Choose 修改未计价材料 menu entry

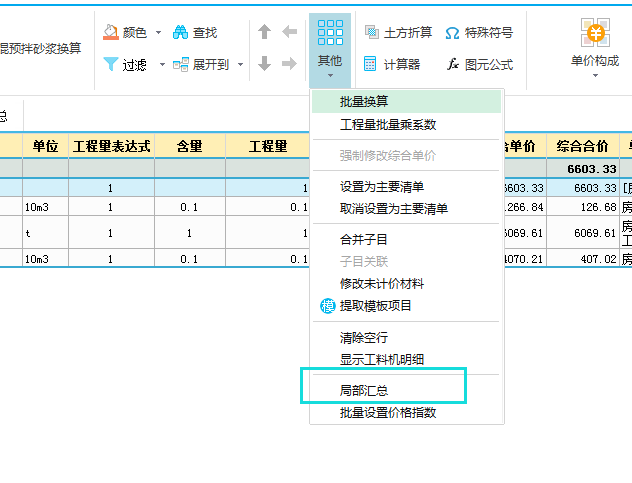pyautogui.click(x=406, y=284)
